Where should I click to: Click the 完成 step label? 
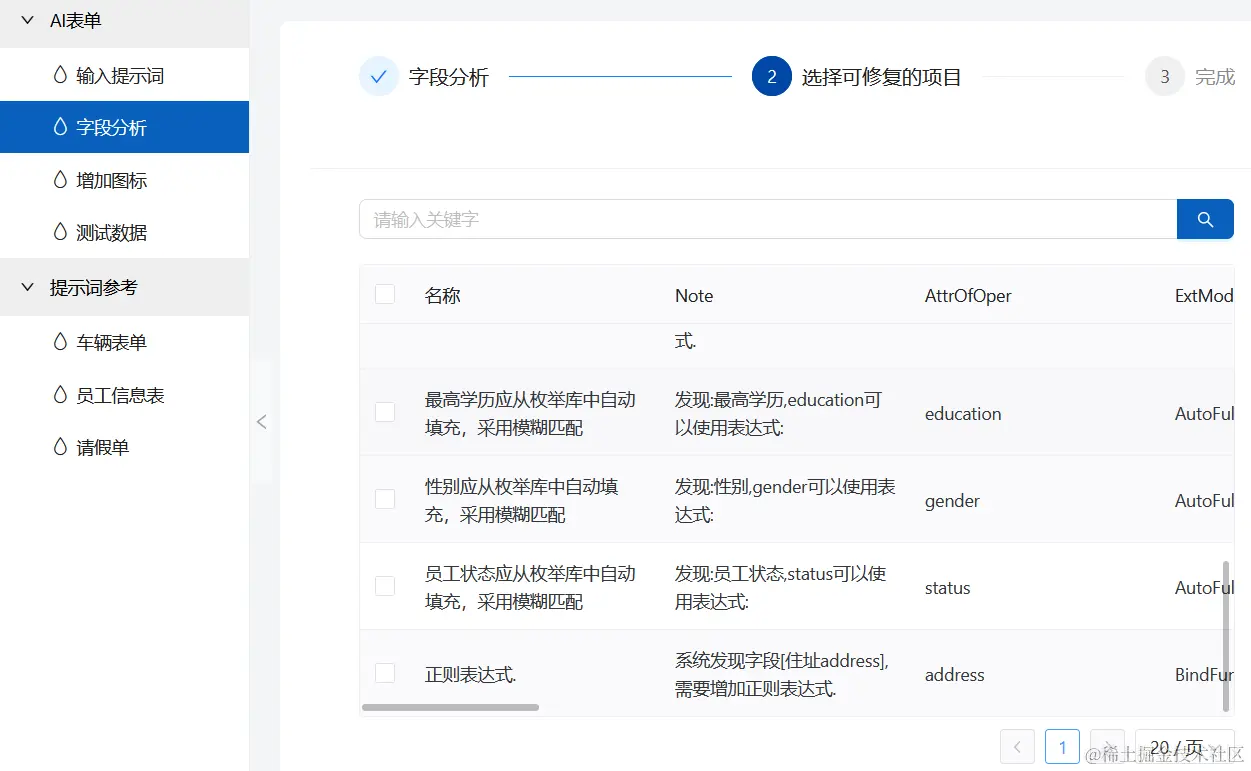pos(1215,77)
